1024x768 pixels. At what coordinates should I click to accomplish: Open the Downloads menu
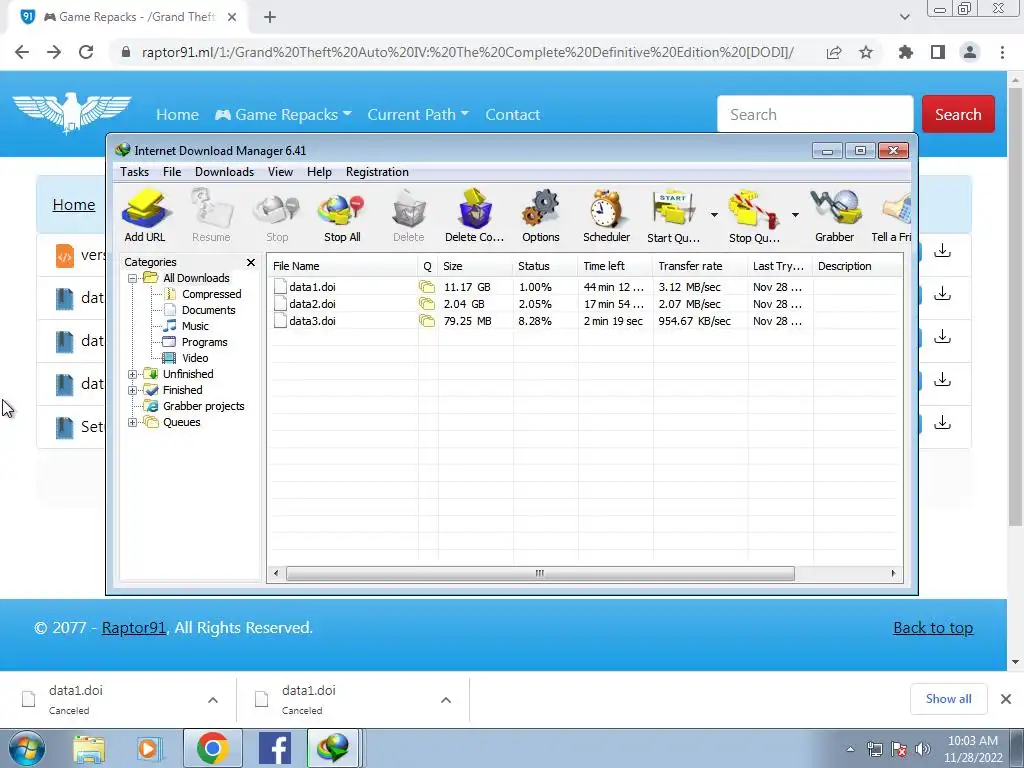tap(224, 172)
